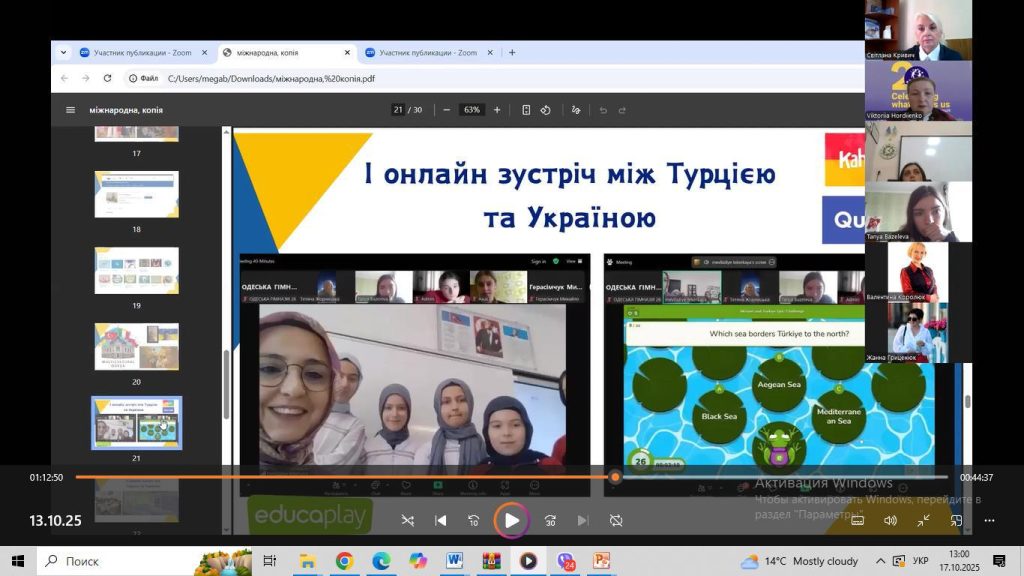Skip back 10 seconds in video
This screenshot has height=576, width=1024.
pos(474,520)
